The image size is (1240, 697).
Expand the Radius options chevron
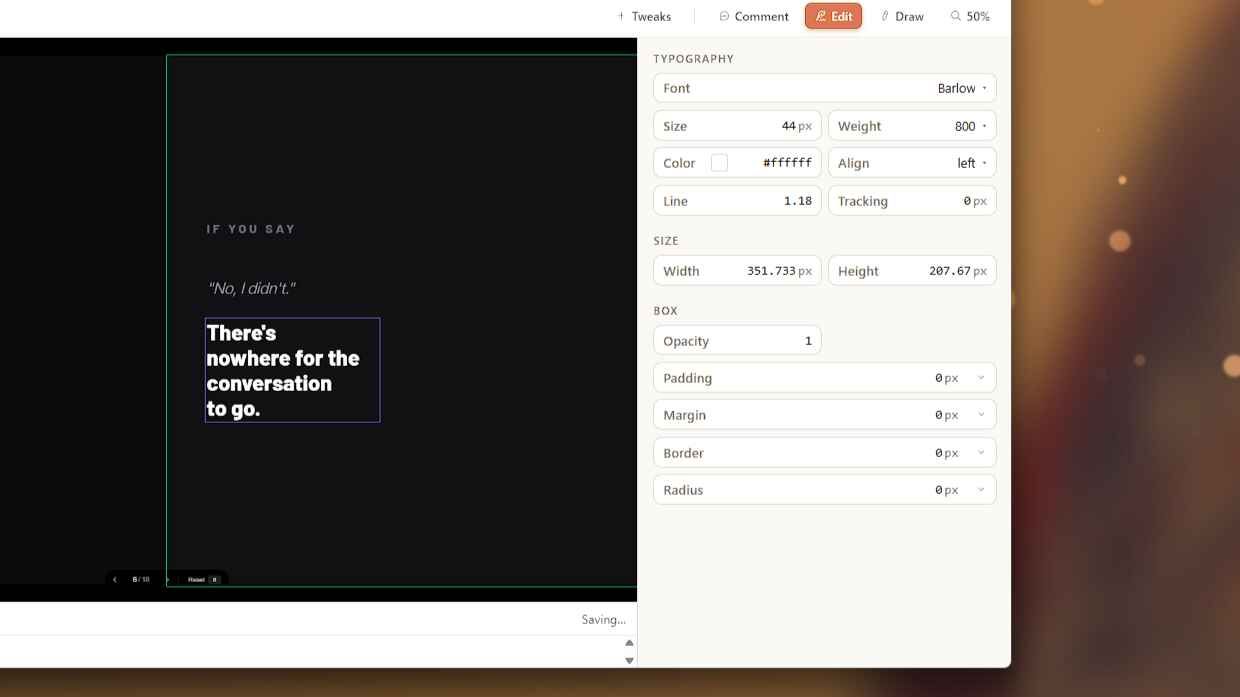981,490
